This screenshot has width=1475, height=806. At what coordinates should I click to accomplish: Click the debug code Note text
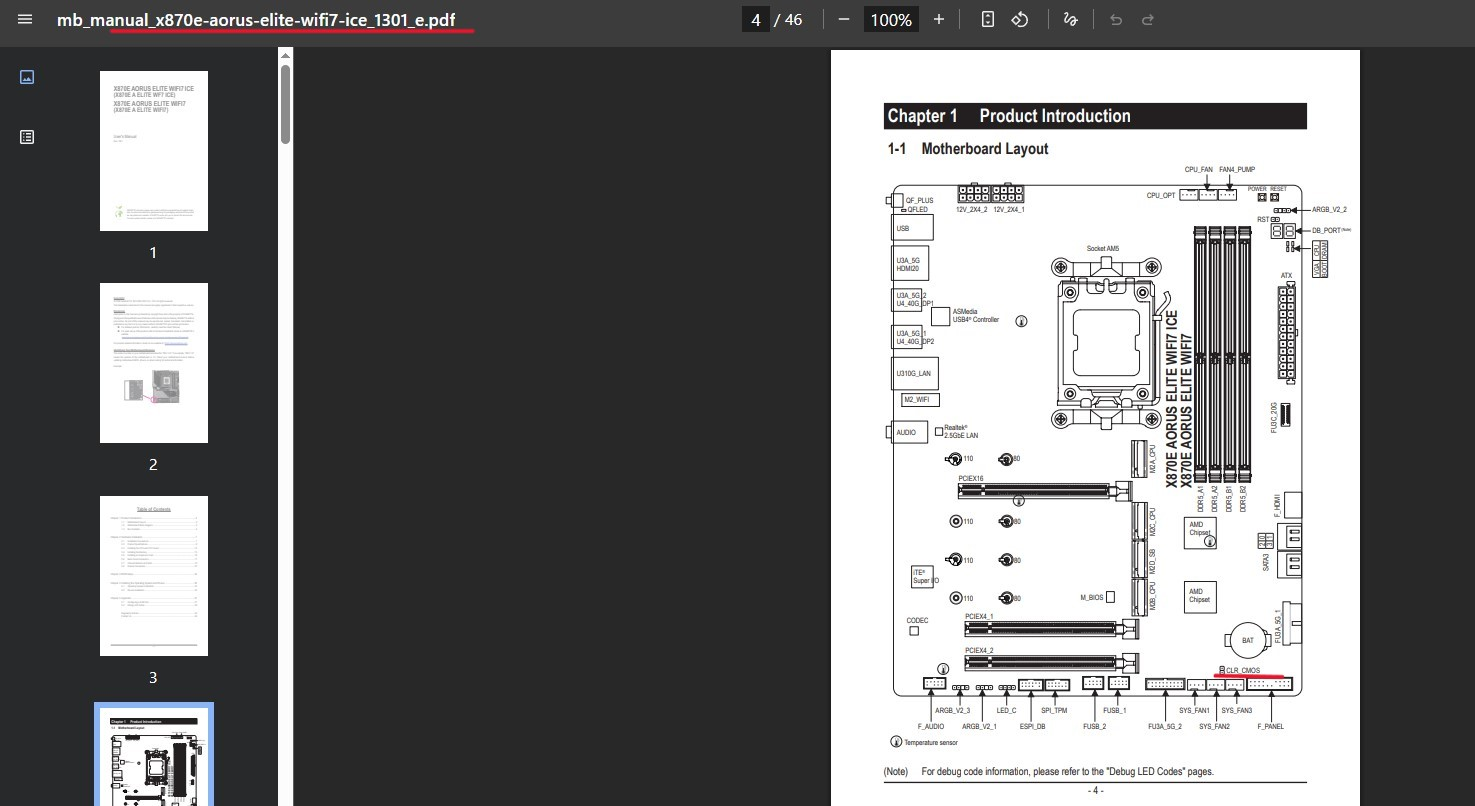[x=1048, y=772]
